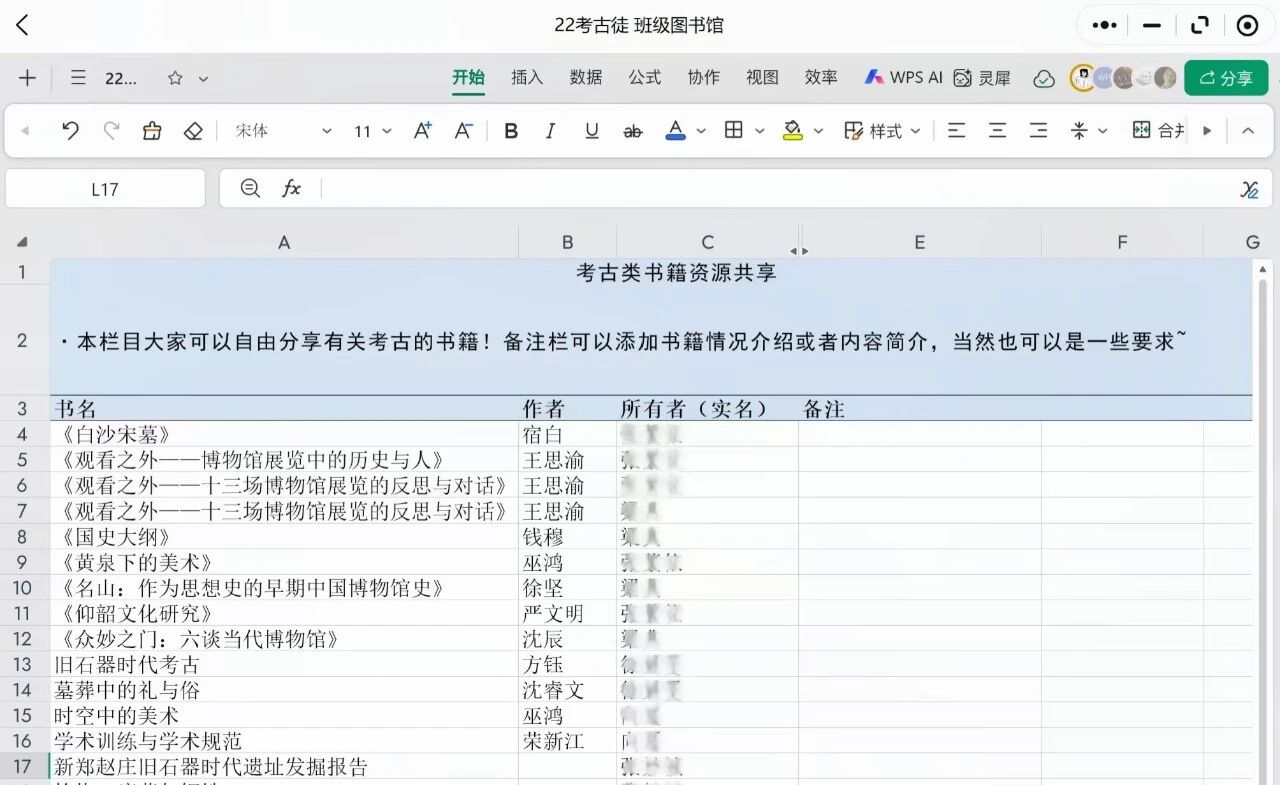Select the format painter tool

click(x=152, y=131)
